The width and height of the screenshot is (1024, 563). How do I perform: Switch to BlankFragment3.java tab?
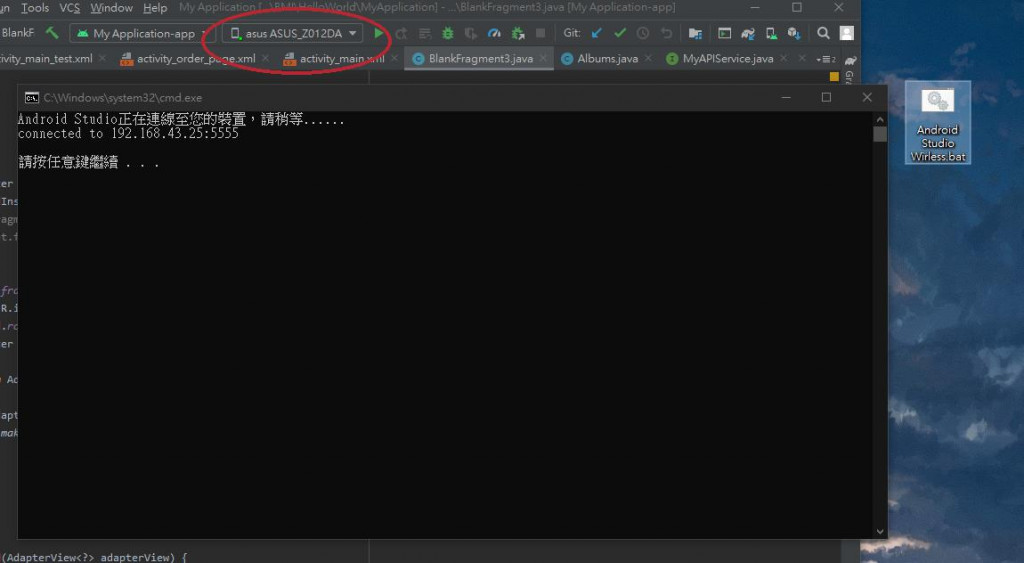pyautogui.click(x=481, y=59)
